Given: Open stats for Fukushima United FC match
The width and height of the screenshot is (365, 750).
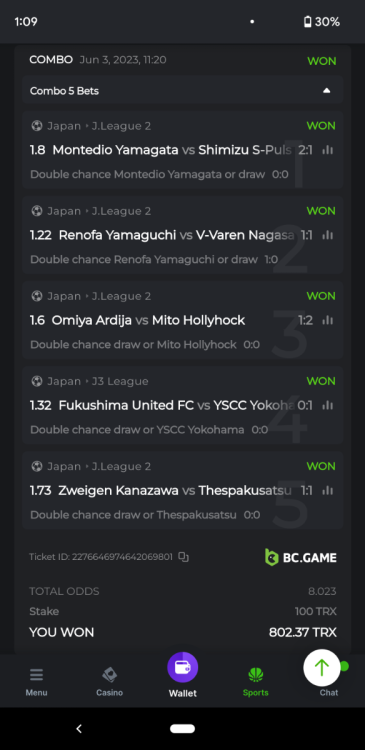Looking at the screenshot, I should click(328, 406).
